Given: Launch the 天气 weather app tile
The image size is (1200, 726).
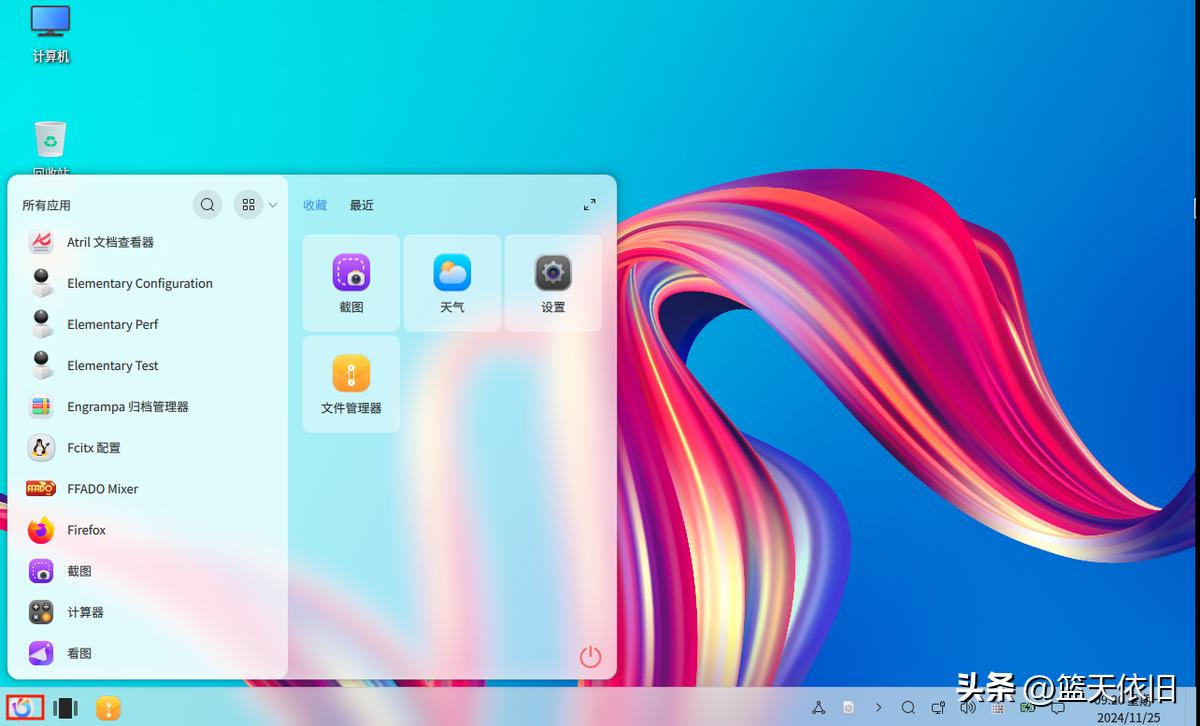Looking at the screenshot, I should coord(452,282).
